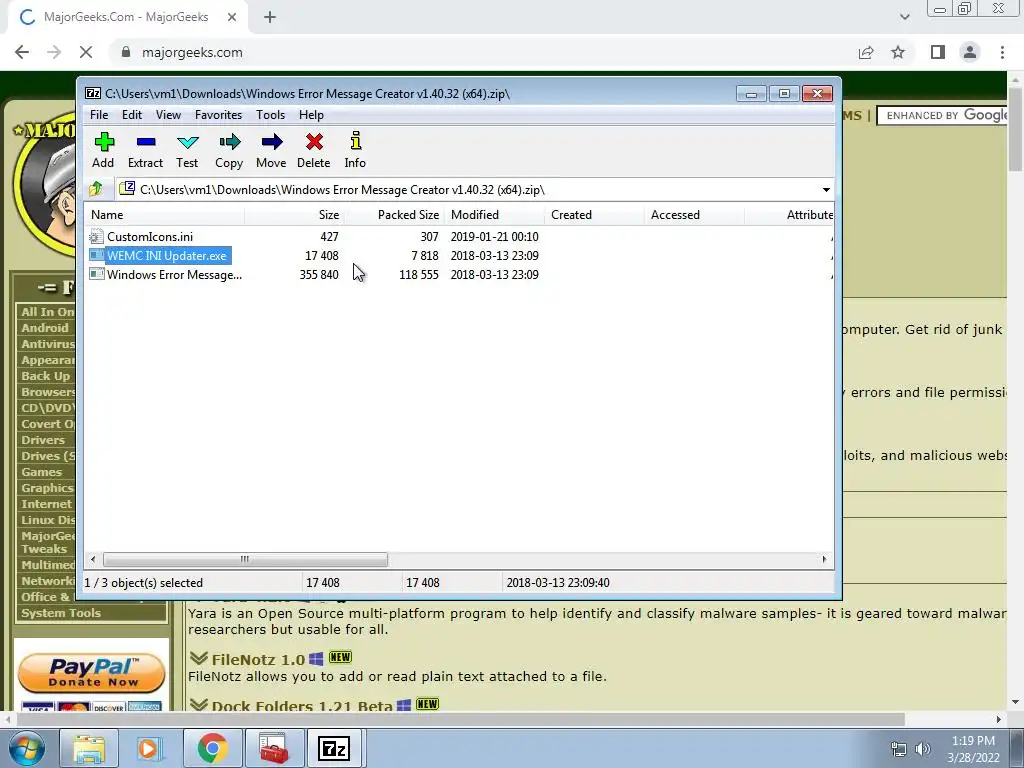Screen dimensions: 1024x768
Task: Open the Chrome three-dot menu
Action: point(1002,52)
